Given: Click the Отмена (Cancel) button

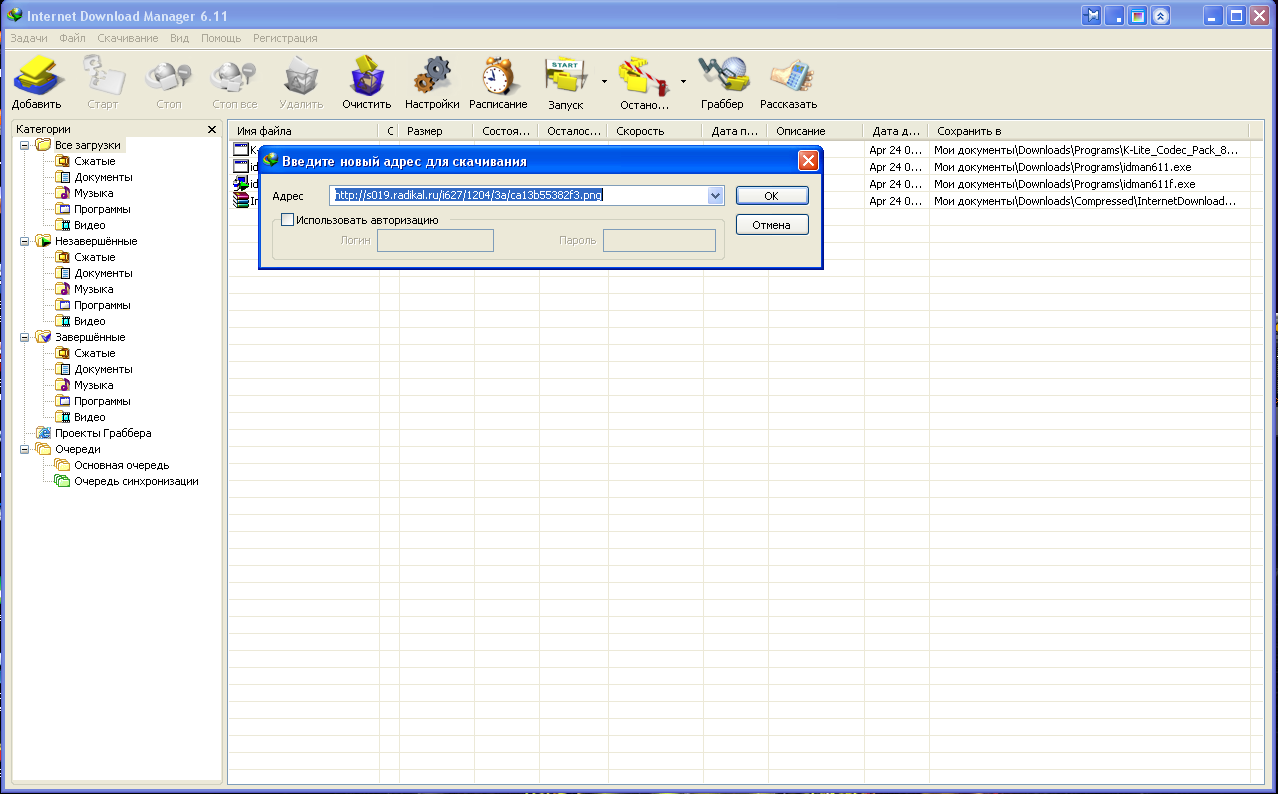Looking at the screenshot, I should click(772, 225).
